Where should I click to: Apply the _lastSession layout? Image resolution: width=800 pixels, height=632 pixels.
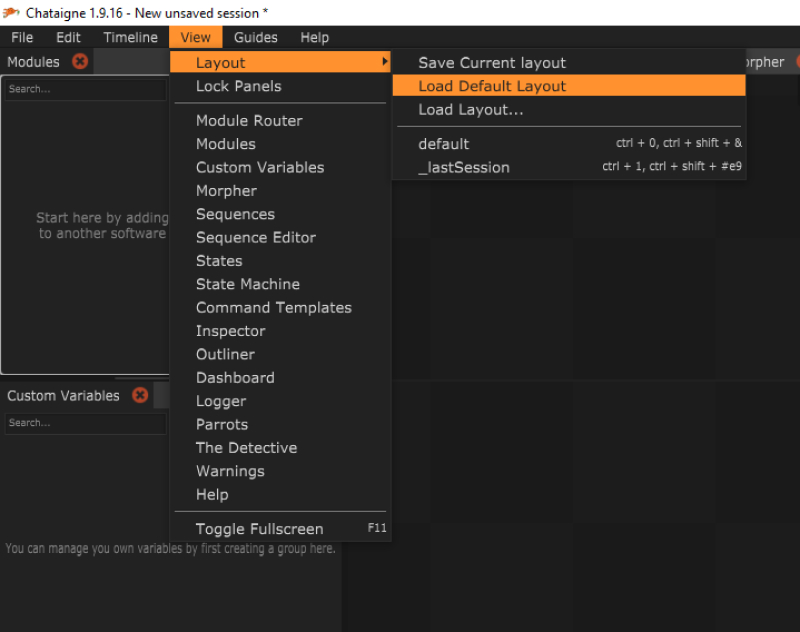[464, 167]
